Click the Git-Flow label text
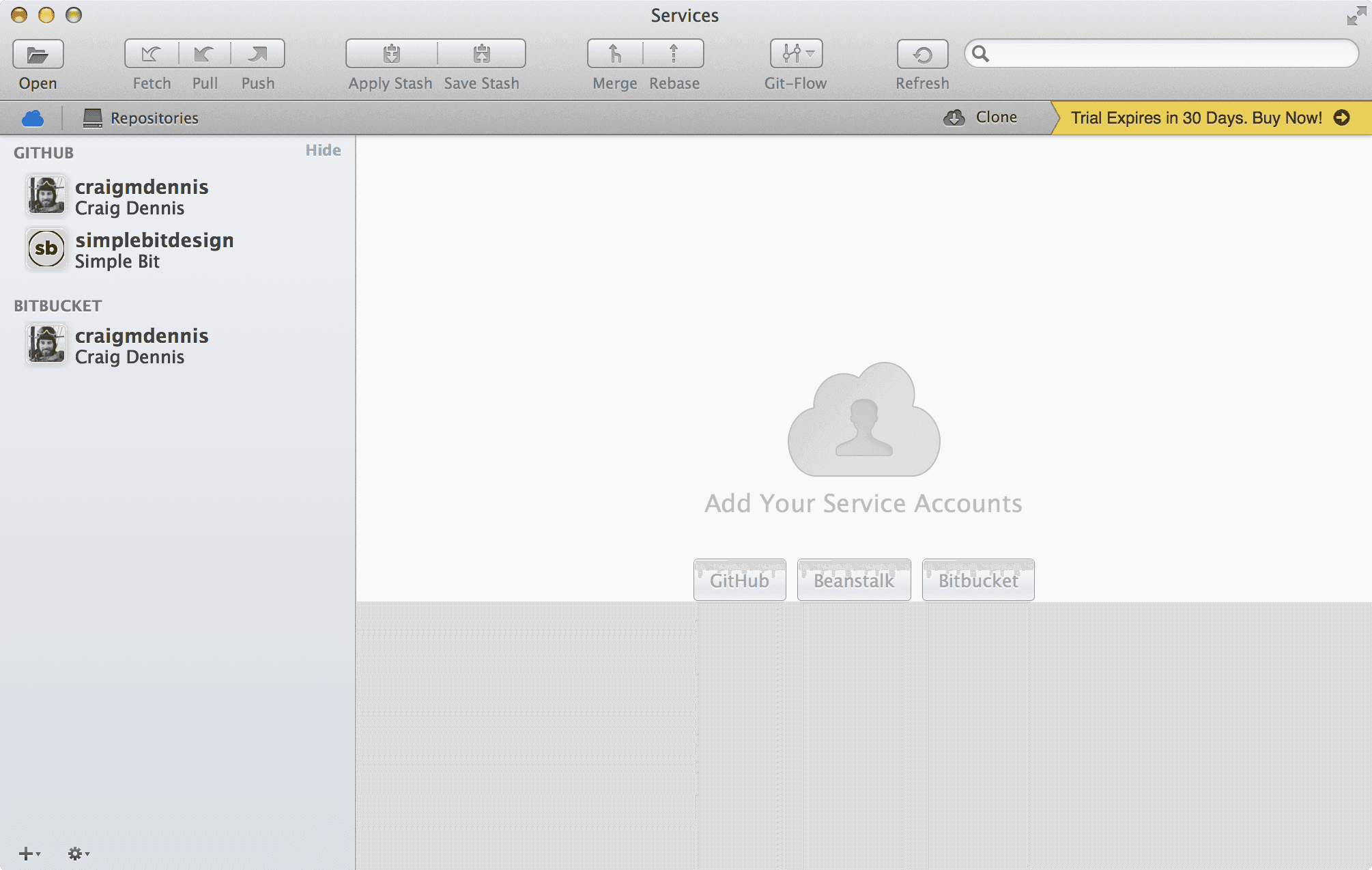 796,83
